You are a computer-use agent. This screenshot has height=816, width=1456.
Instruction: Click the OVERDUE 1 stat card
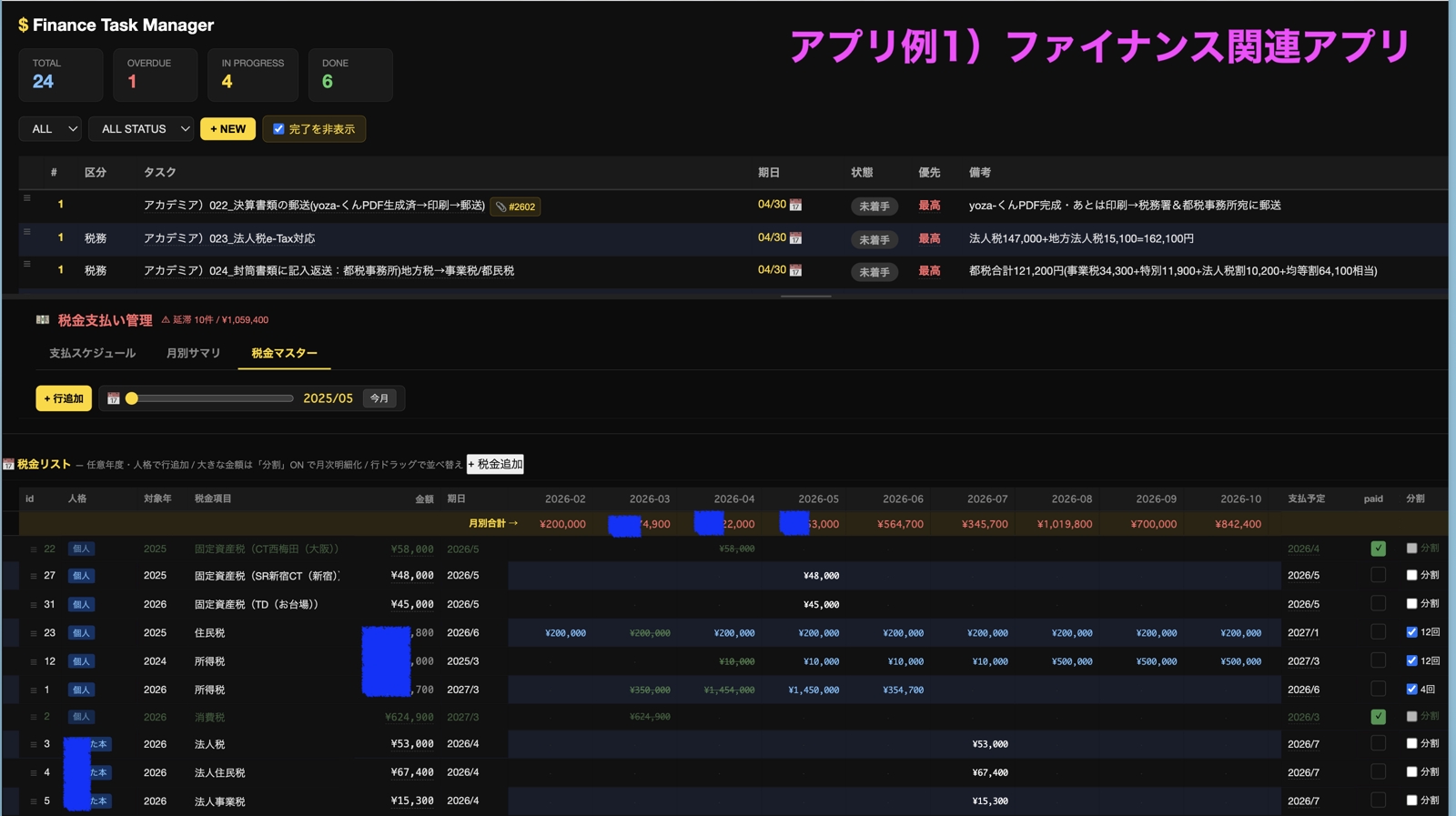pos(156,75)
